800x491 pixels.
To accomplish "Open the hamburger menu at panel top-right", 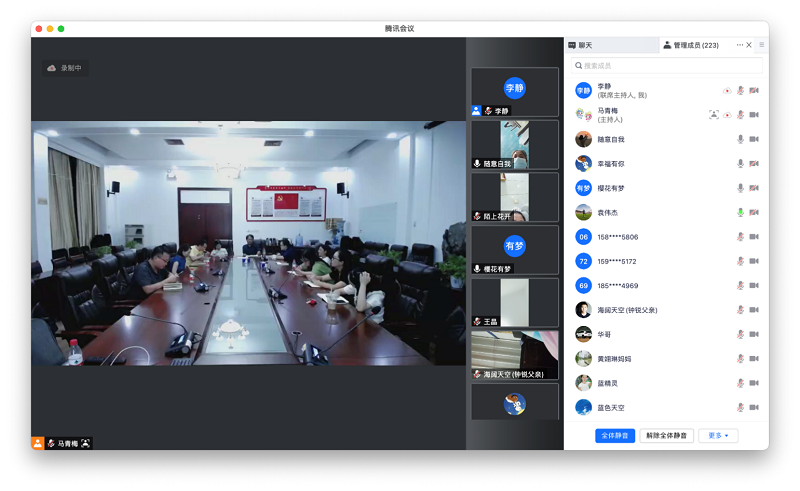I will [761, 45].
